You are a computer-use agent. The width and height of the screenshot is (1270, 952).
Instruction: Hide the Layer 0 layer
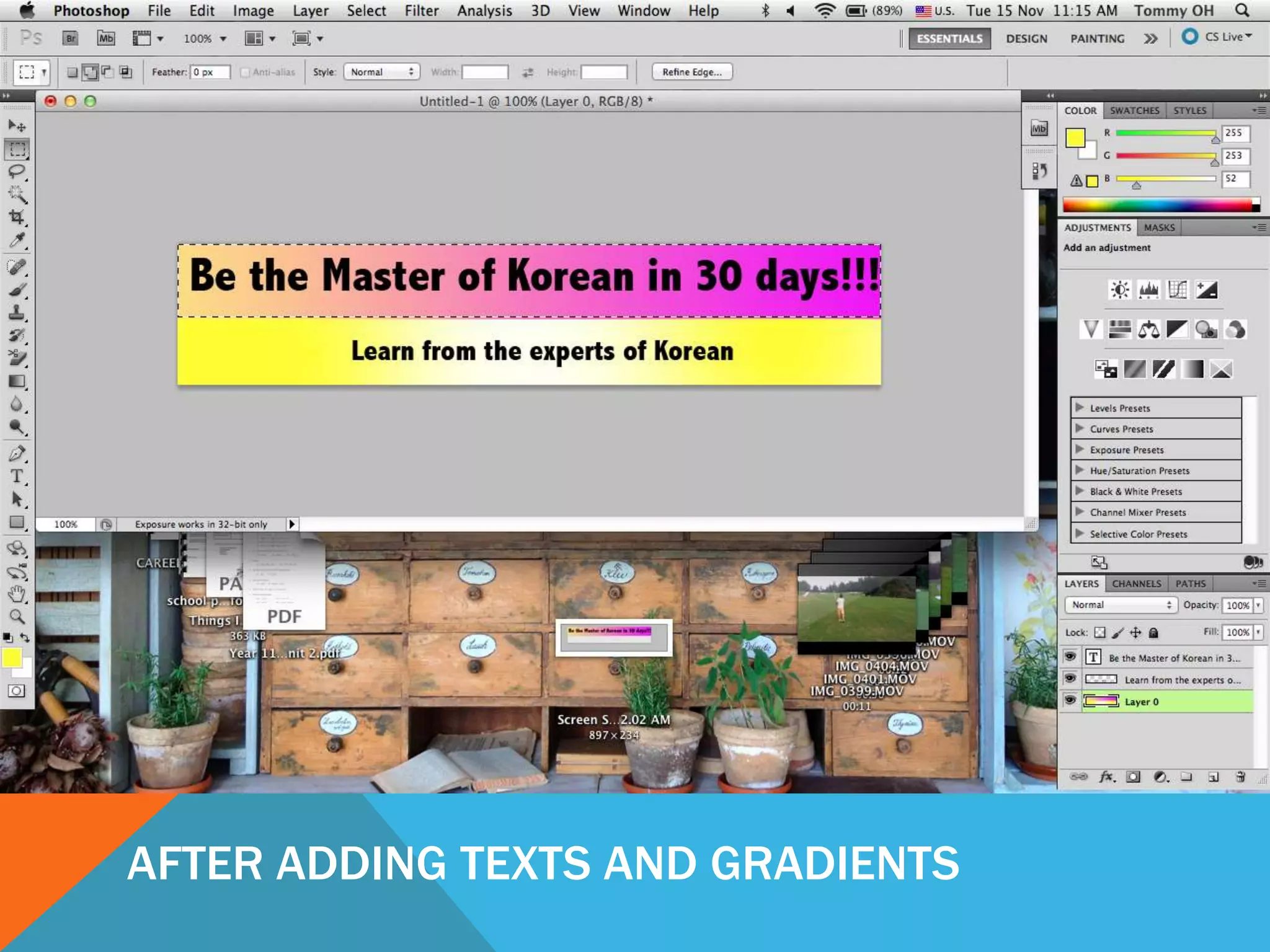1070,700
